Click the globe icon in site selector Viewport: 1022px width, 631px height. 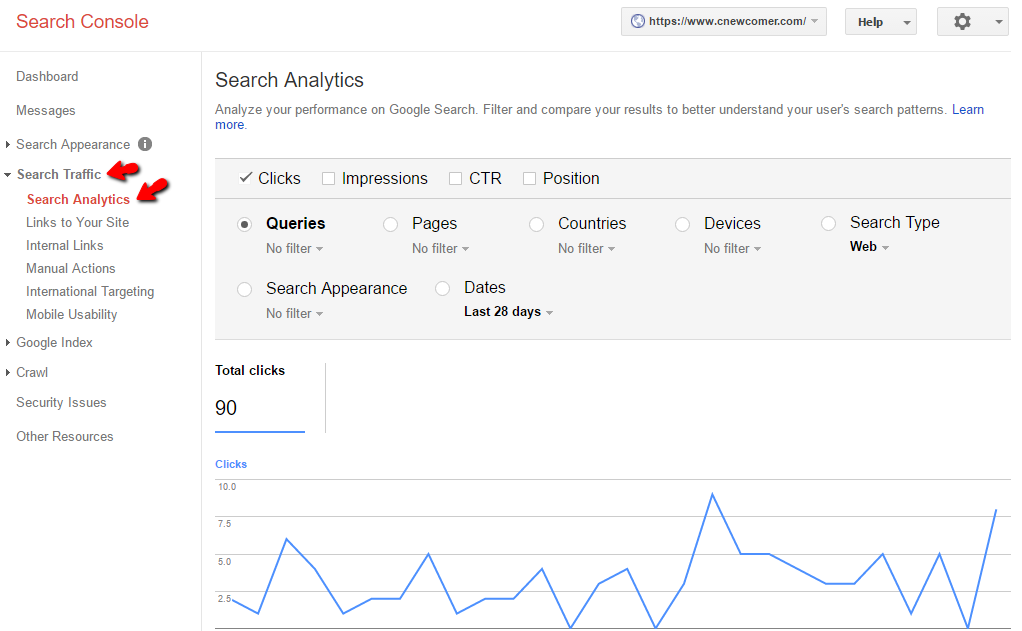coord(637,21)
